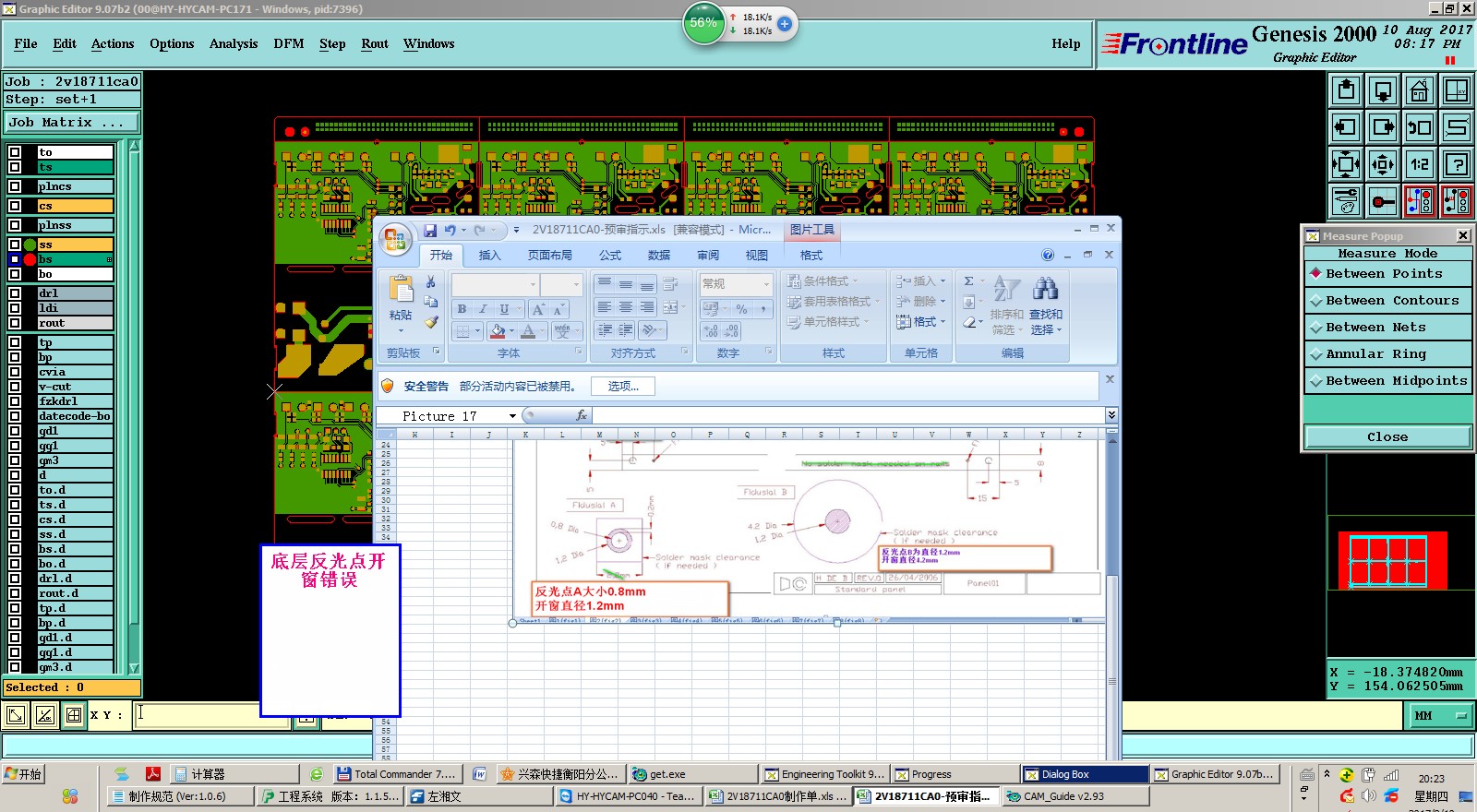Click the S-shaped path icon
1477x812 pixels.
pos(1457,127)
